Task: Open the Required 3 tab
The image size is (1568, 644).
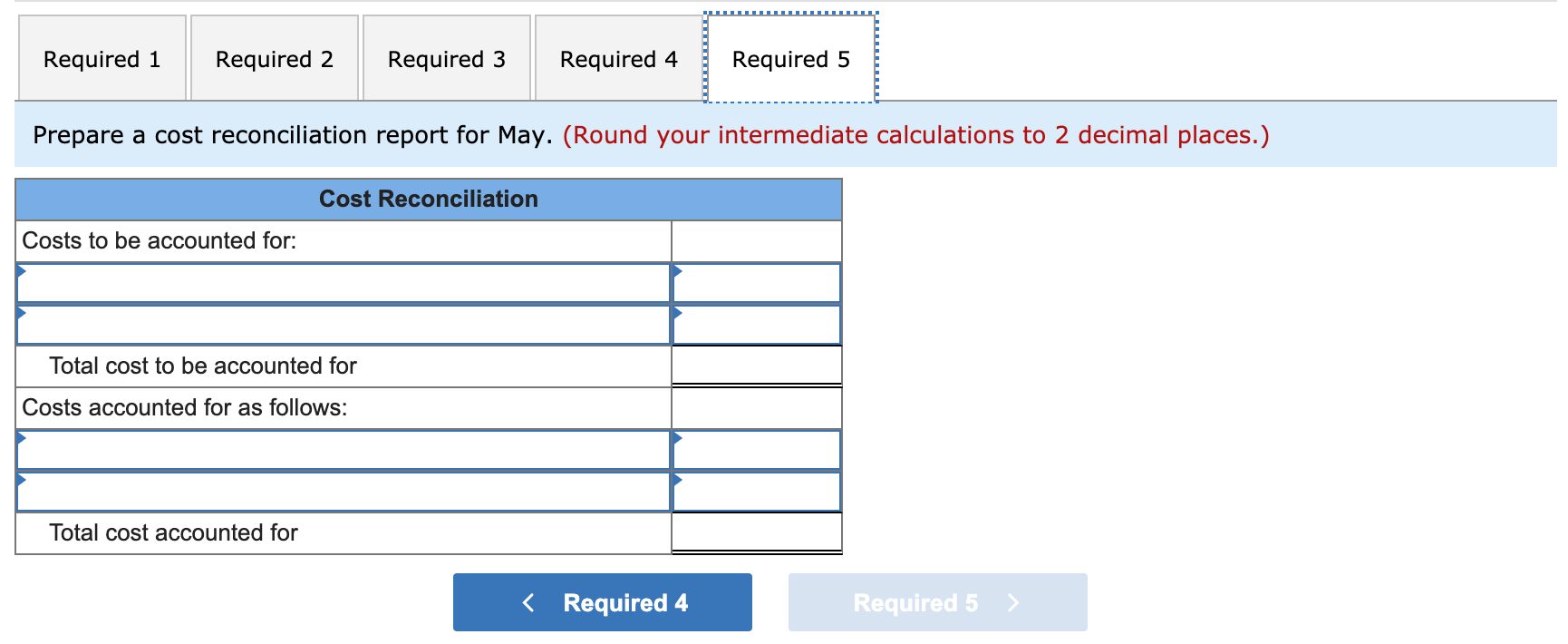Action: pyautogui.click(x=446, y=58)
